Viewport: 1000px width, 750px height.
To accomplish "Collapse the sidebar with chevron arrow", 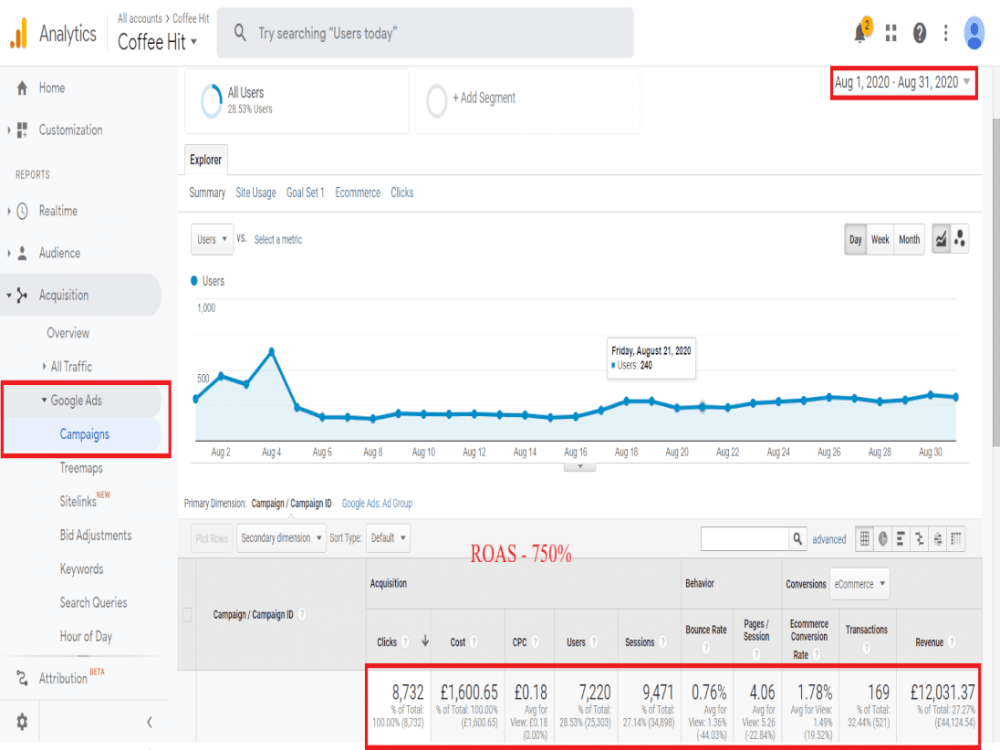I will 149,722.
